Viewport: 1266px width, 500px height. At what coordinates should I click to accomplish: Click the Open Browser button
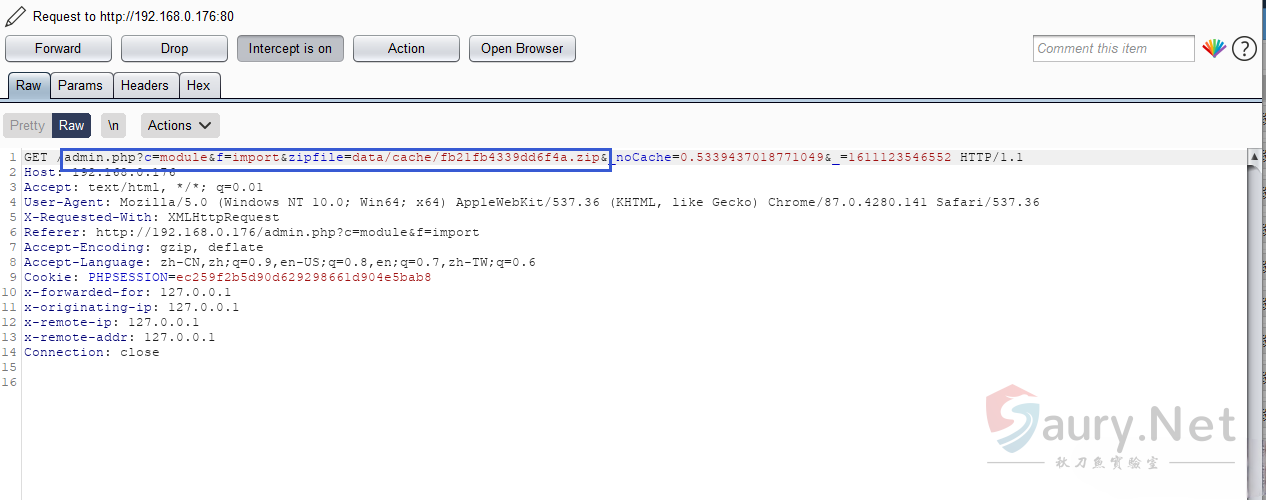[521, 48]
